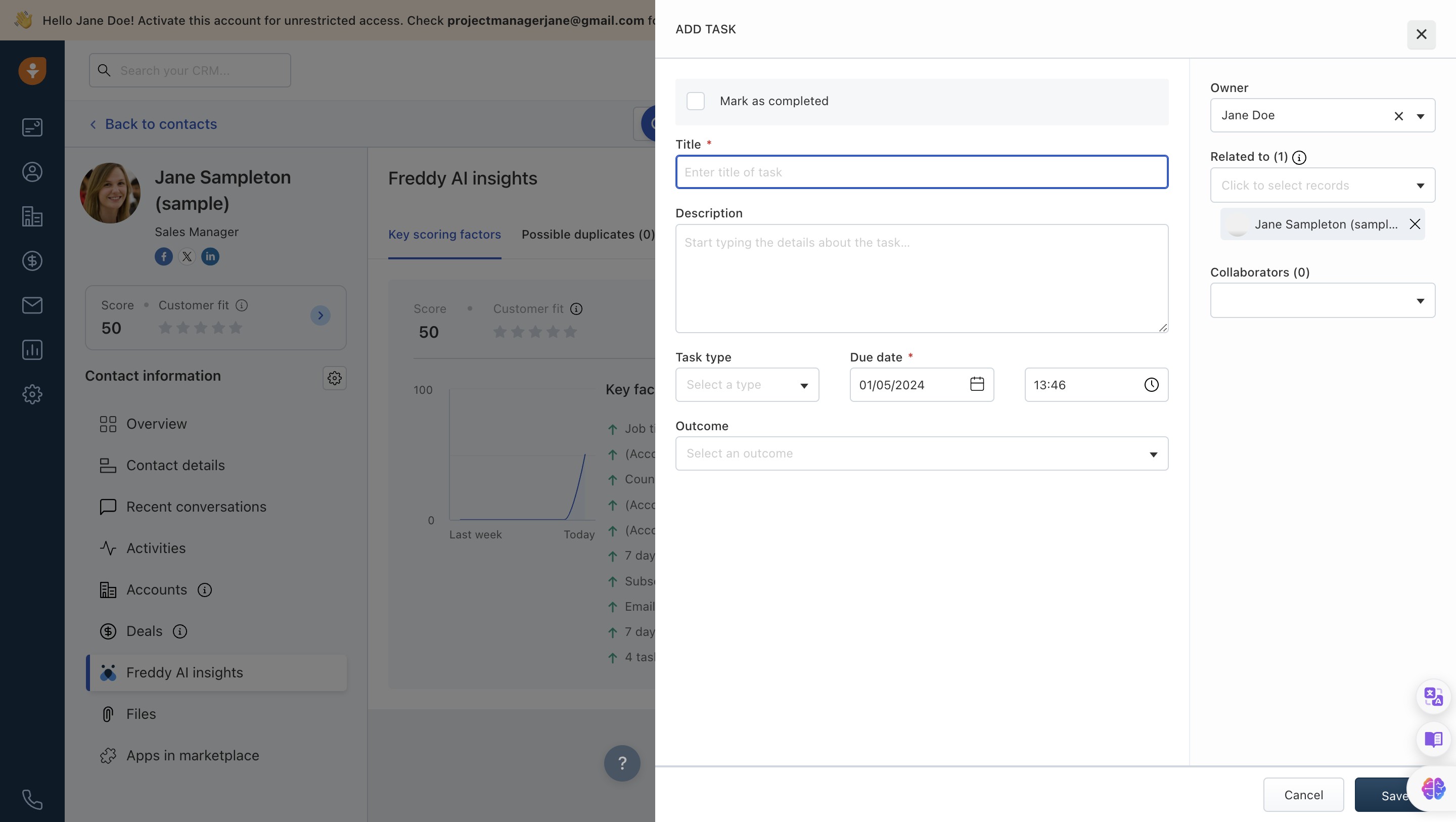
Task: Open the phone dialer icon in sidebar
Action: pos(32,799)
